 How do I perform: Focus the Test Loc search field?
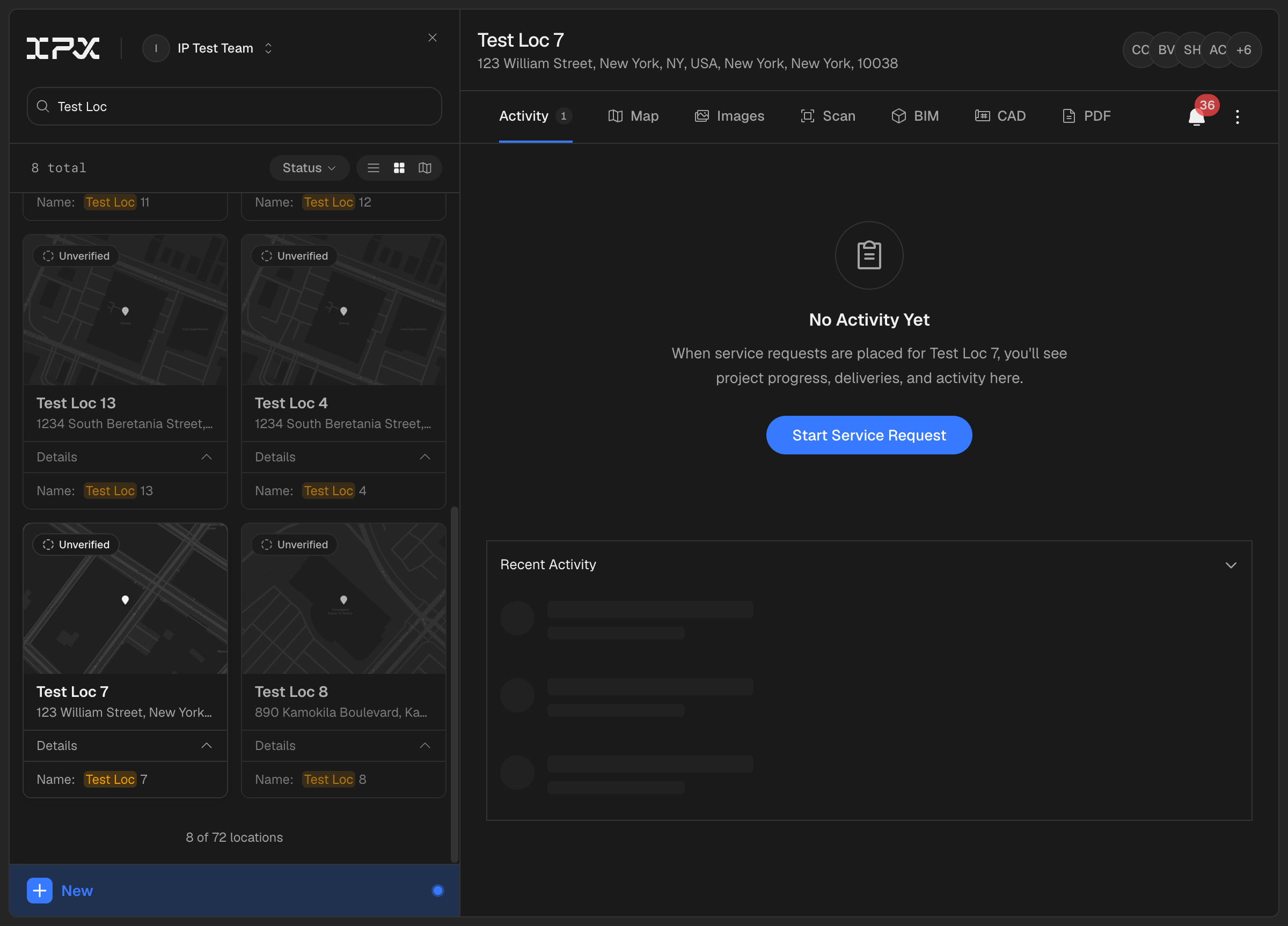pyautogui.click(x=234, y=106)
